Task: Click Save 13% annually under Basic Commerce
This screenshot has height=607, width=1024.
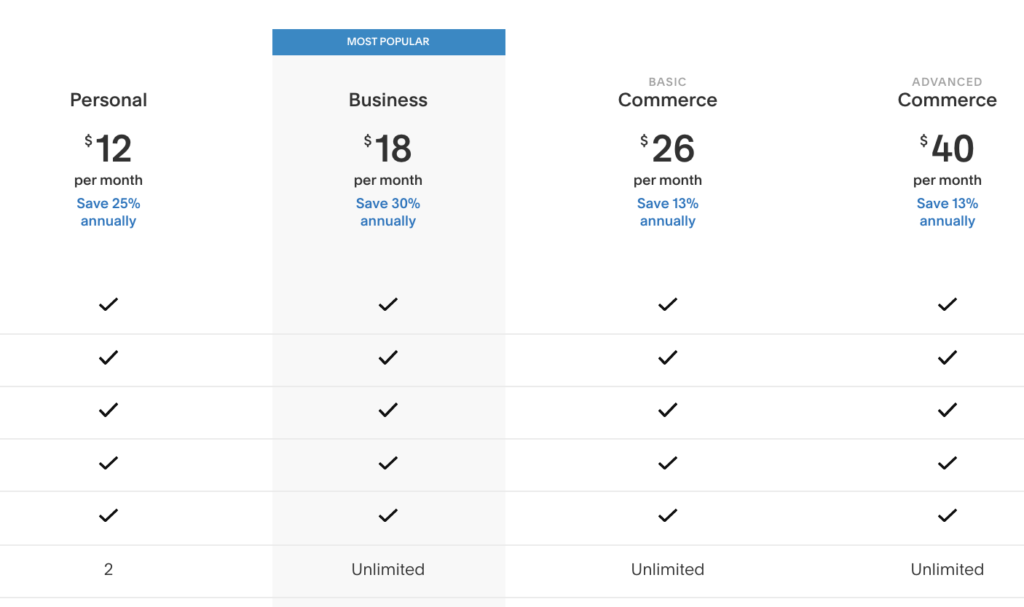Action: (x=667, y=212)
